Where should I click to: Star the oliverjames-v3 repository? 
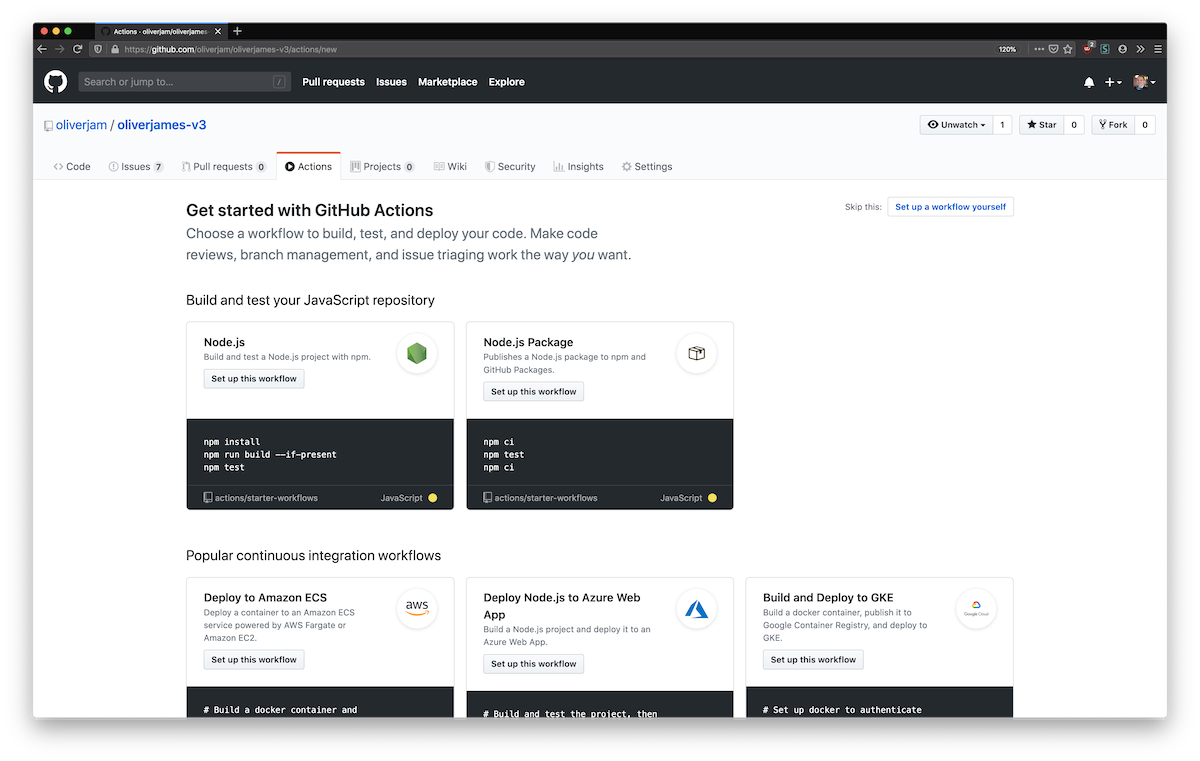pos(1041,125)
